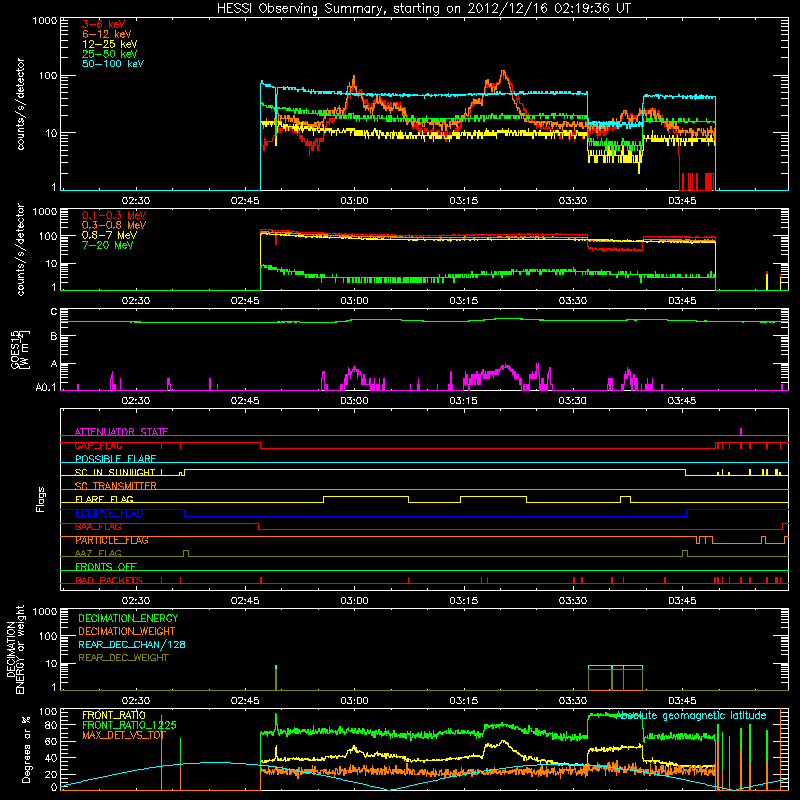Viewport: 800px width, 800px height.
Task: Click the SC_TRANSMITTER flag label
Action: 116,486
